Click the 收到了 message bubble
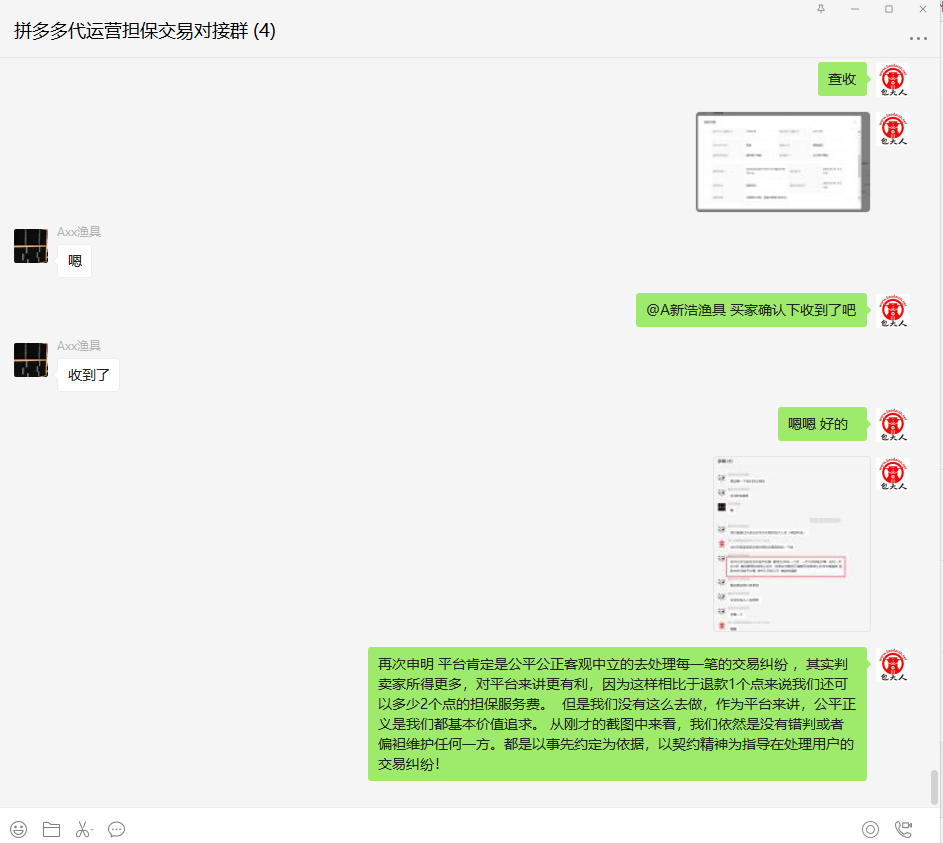 tap(88, 376)
